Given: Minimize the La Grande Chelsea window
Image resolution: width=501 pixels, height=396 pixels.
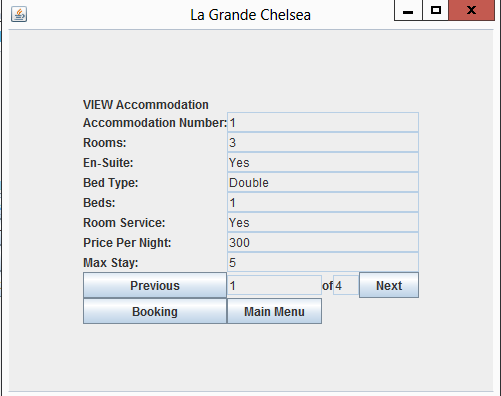Looking at the screenshot, I should [x=408, y=11].
